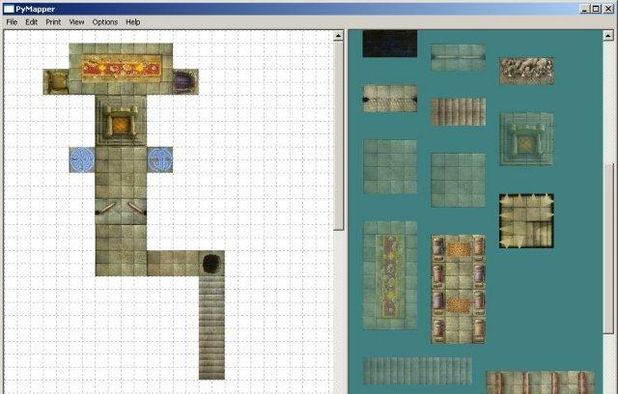Select the red banquet carpet tile on map
618x394 pixels.
click(121, 69)
